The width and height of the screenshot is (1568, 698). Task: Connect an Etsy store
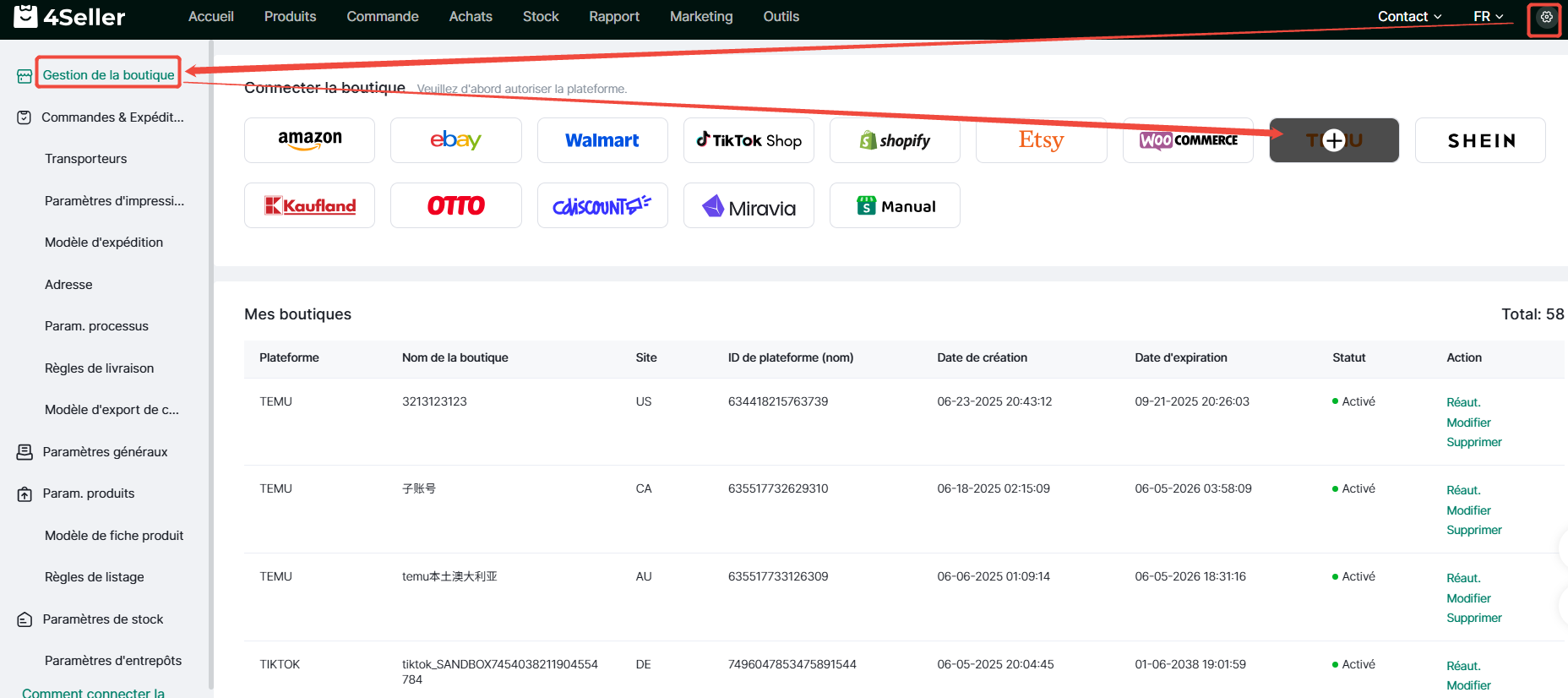[x=1041, y=140]
